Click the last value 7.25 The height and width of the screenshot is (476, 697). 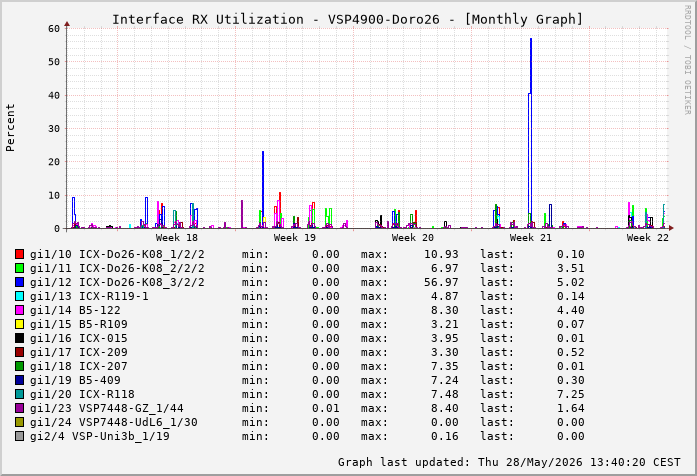point(571,394)
